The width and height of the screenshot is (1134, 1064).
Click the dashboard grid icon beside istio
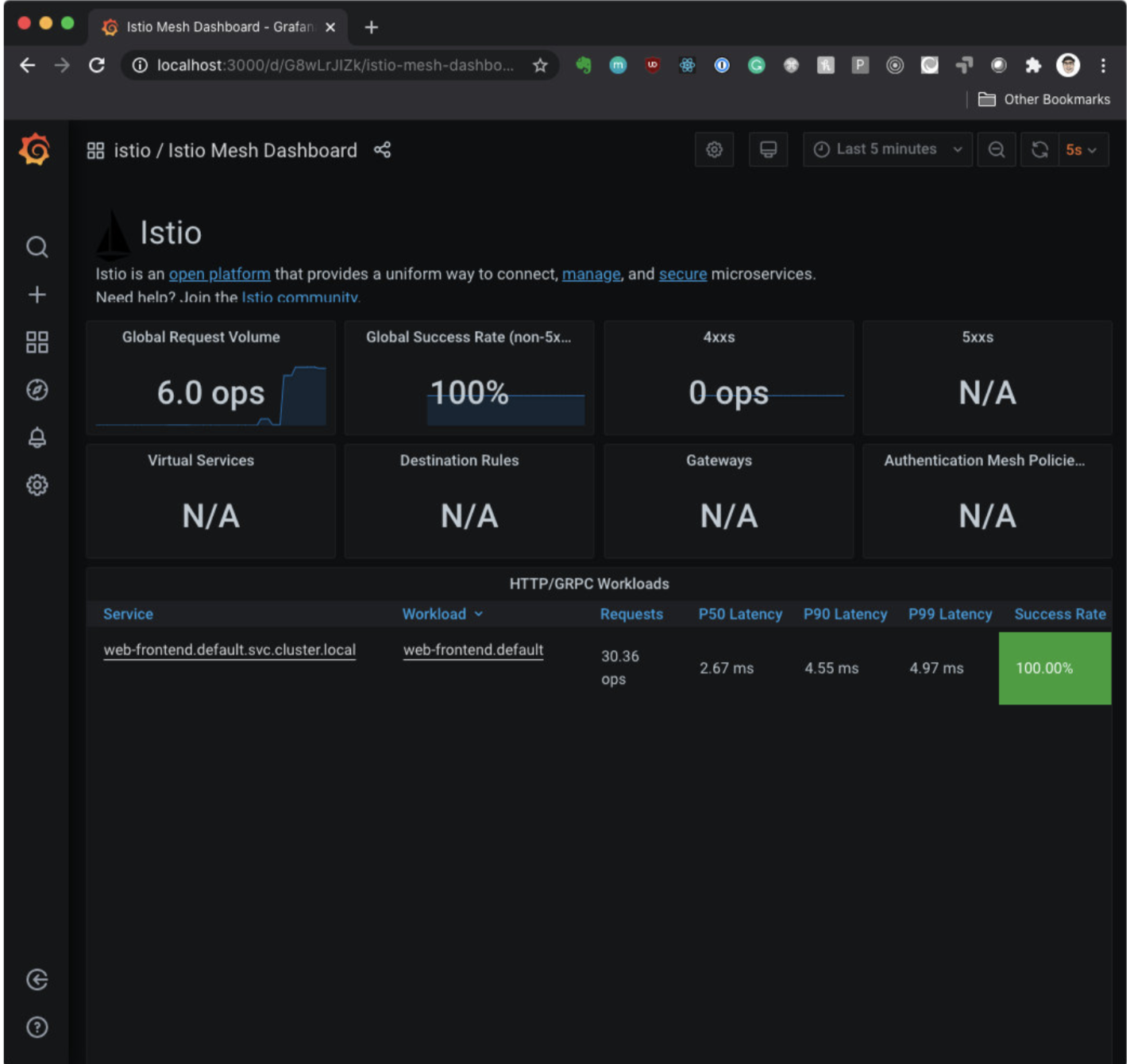[x=95, y=150]
